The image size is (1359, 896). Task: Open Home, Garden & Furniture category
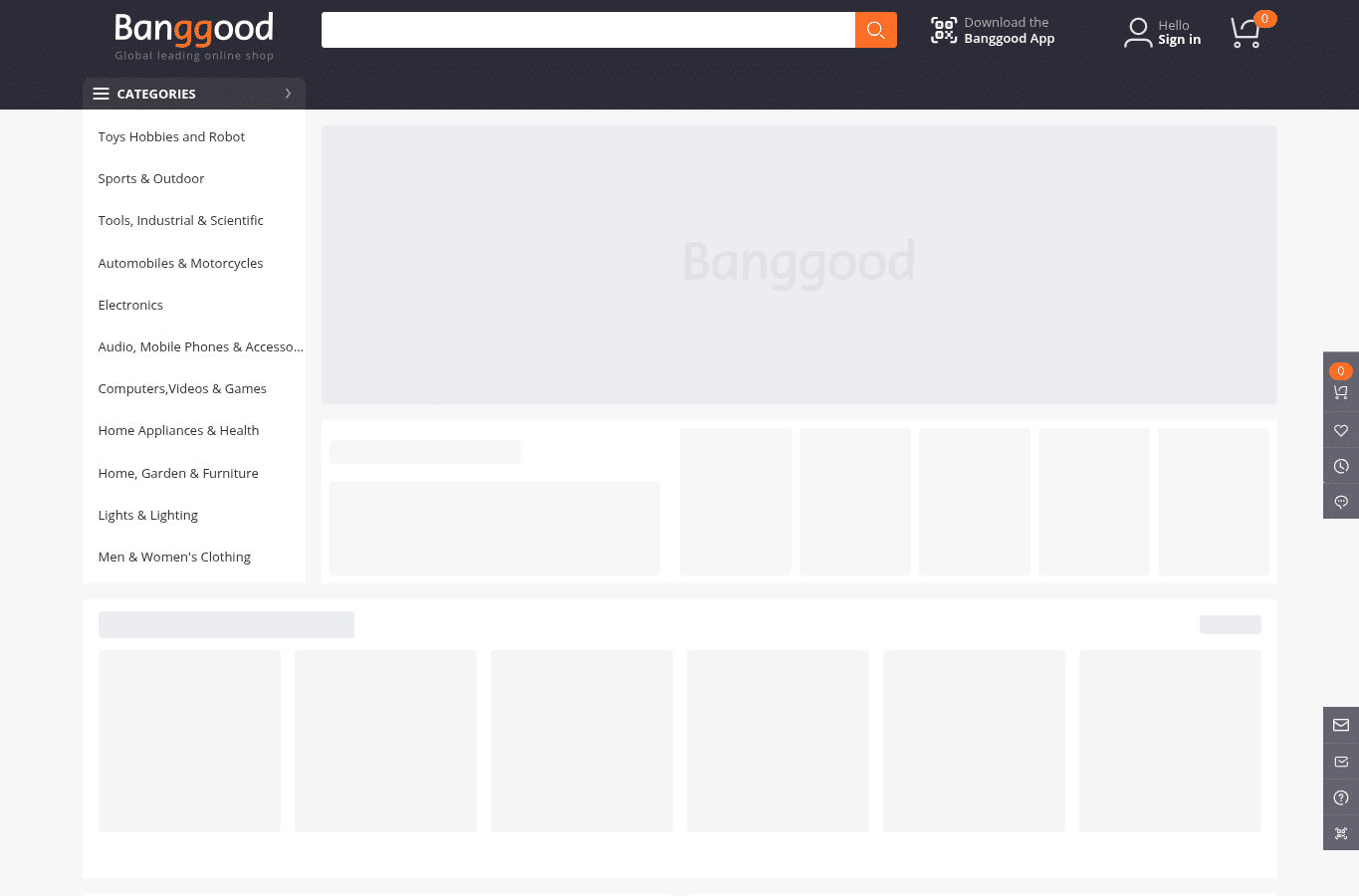click(178, 473)
